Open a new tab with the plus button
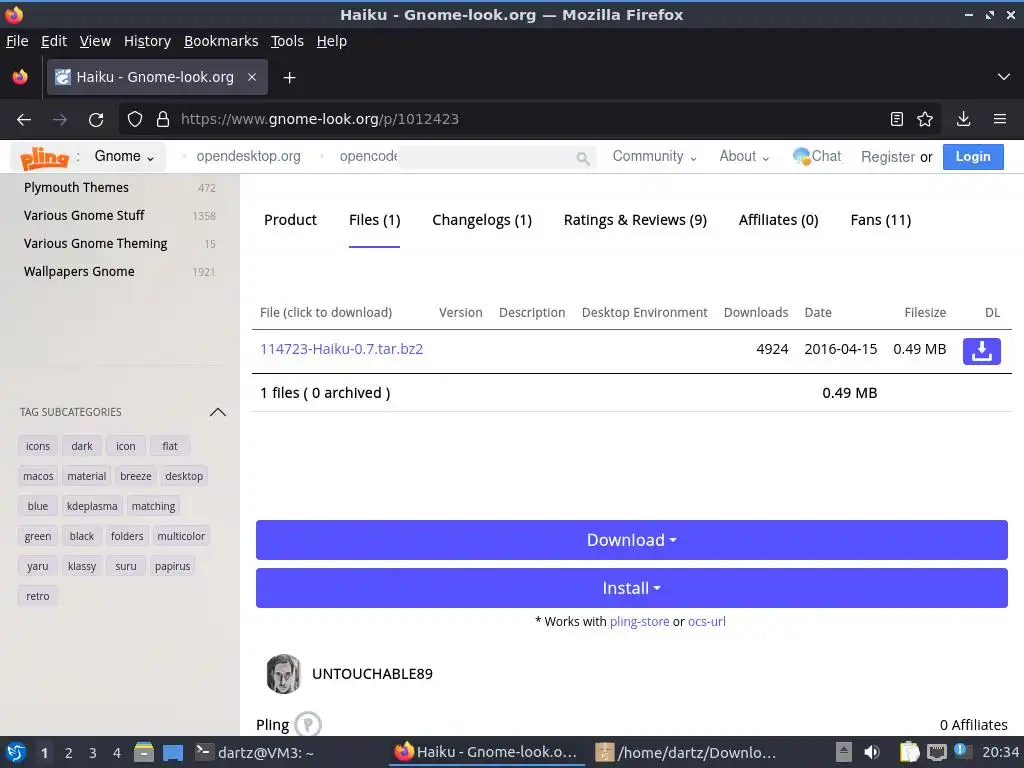This screenshot has width=1024, height=768. 289,78
